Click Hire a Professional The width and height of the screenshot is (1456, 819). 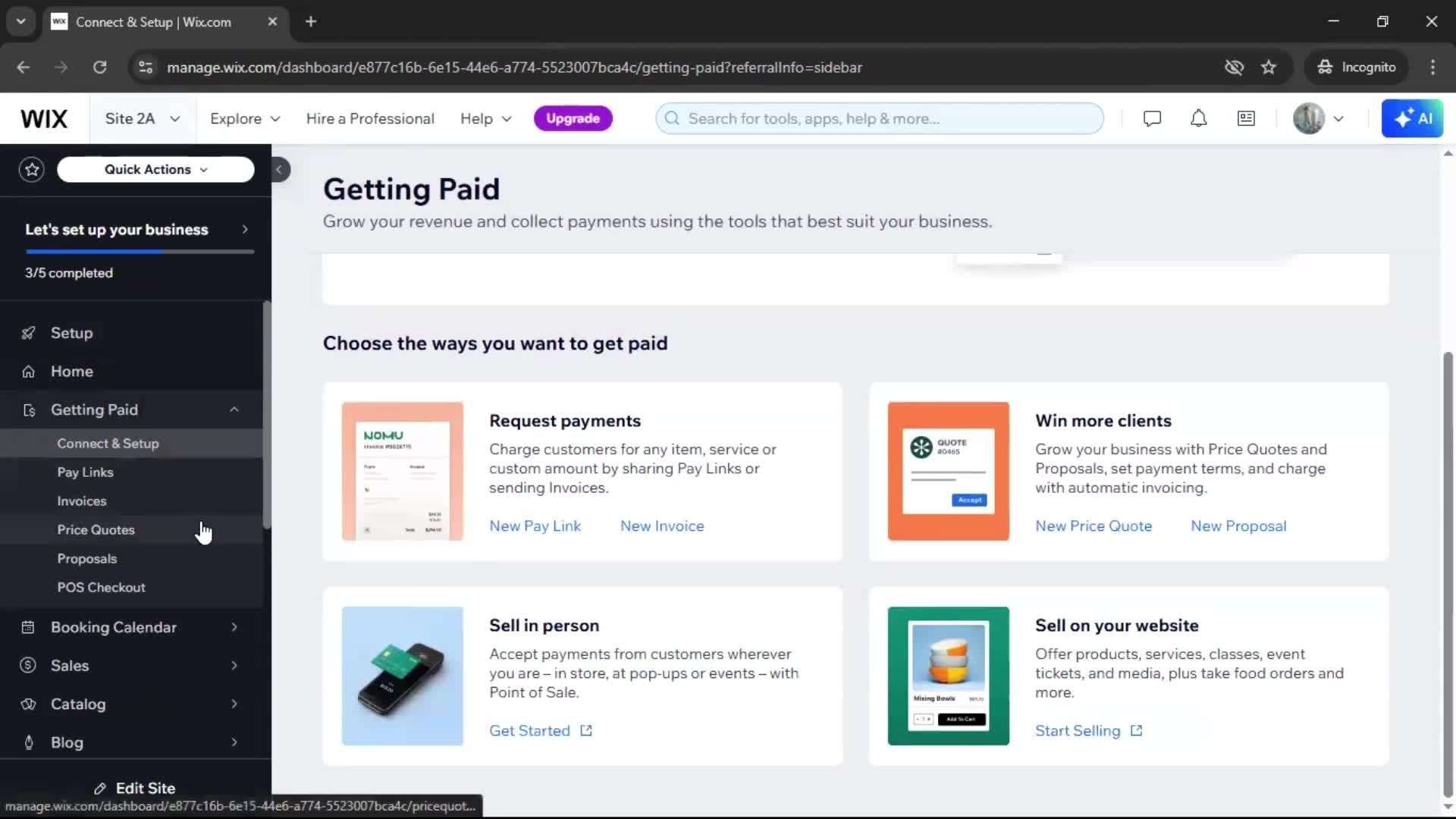point(370,118)
